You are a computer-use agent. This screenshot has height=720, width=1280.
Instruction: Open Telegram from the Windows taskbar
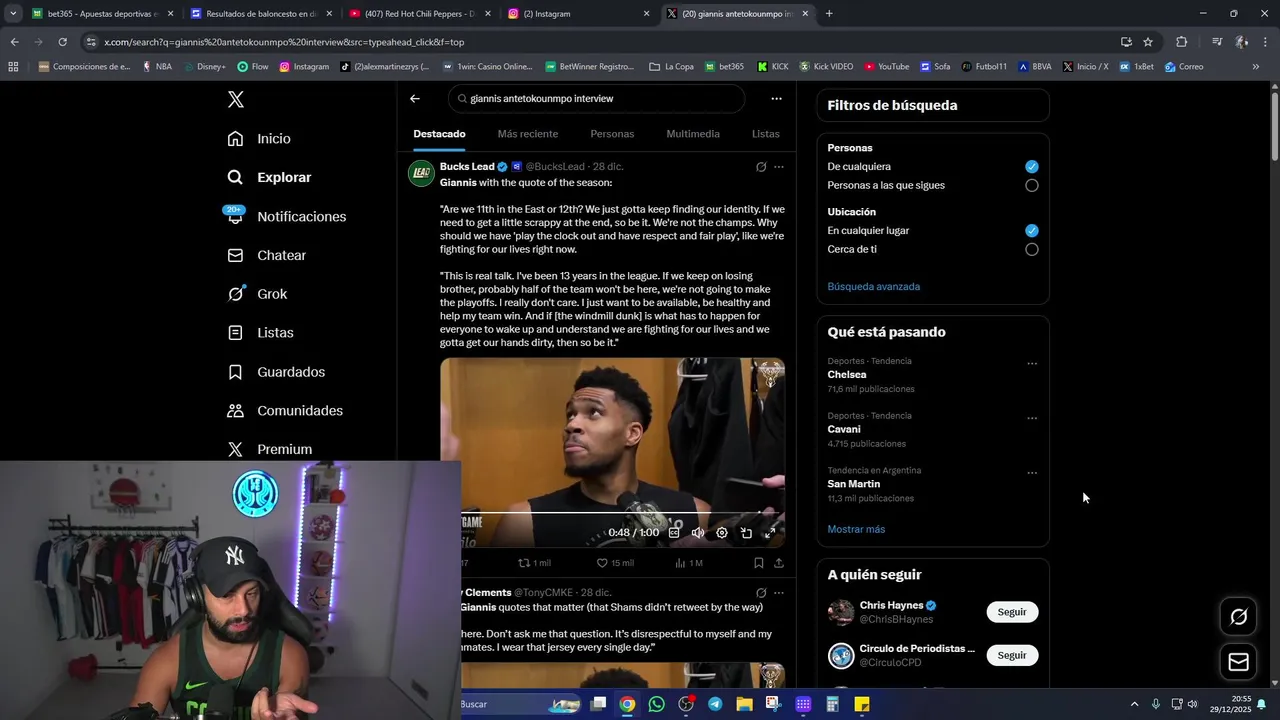tap(715, 705)
